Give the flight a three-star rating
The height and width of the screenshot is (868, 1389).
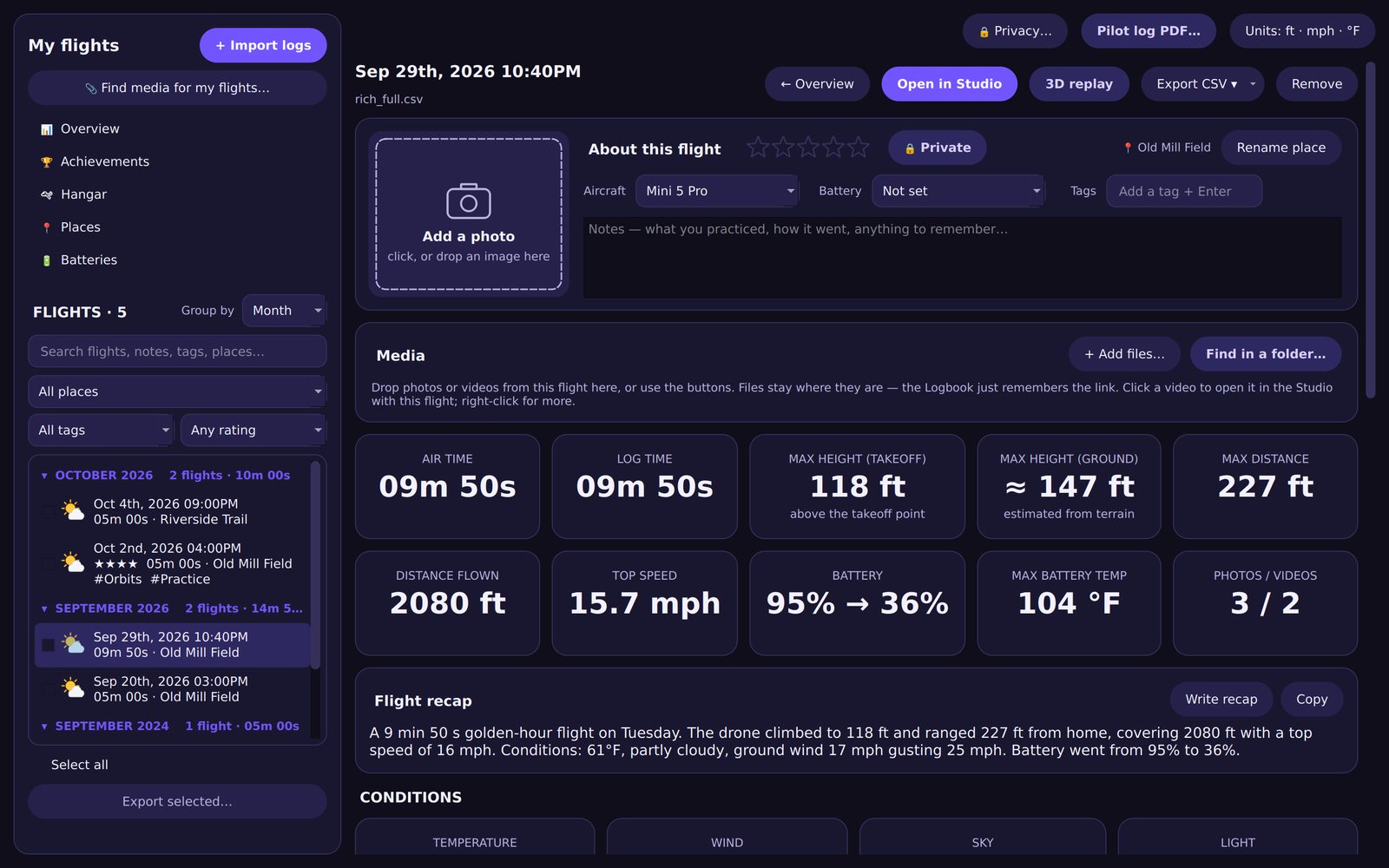coord(808,147)
